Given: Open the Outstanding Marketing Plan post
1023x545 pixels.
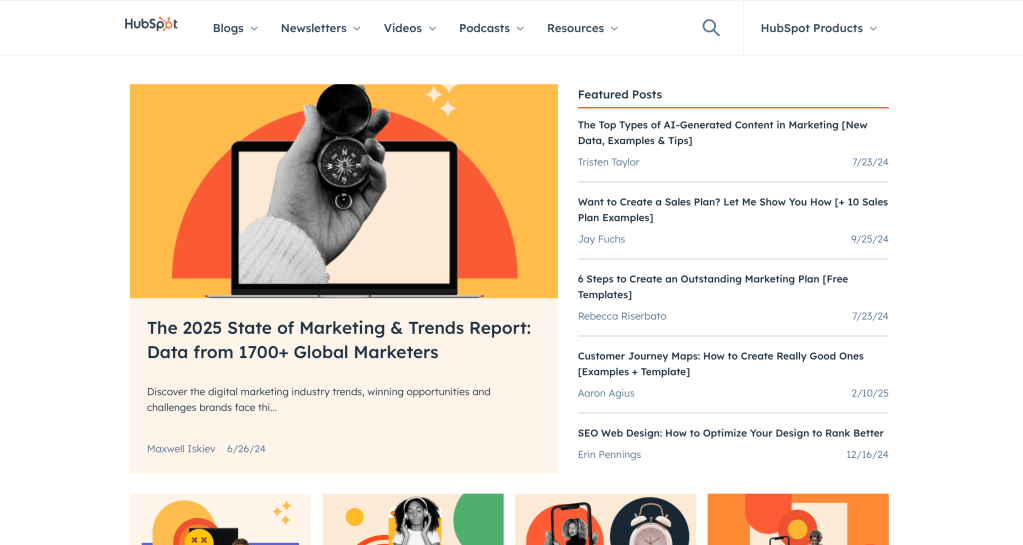Looking at the screenshot, I should (x=712, y=287).
